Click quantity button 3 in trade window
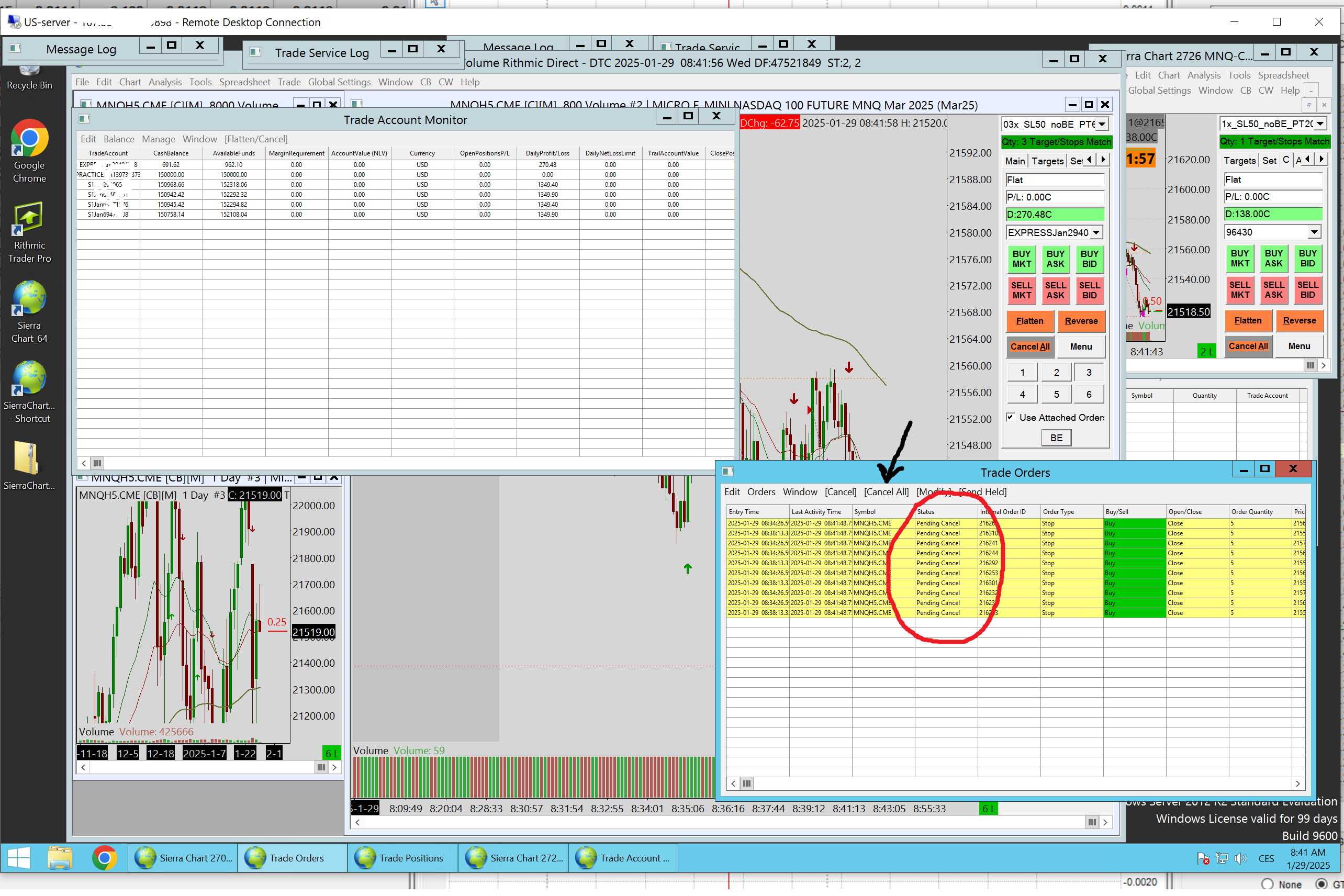Image resolution: width=1344 pixels, height=896 pixels. pos(1089,373)
